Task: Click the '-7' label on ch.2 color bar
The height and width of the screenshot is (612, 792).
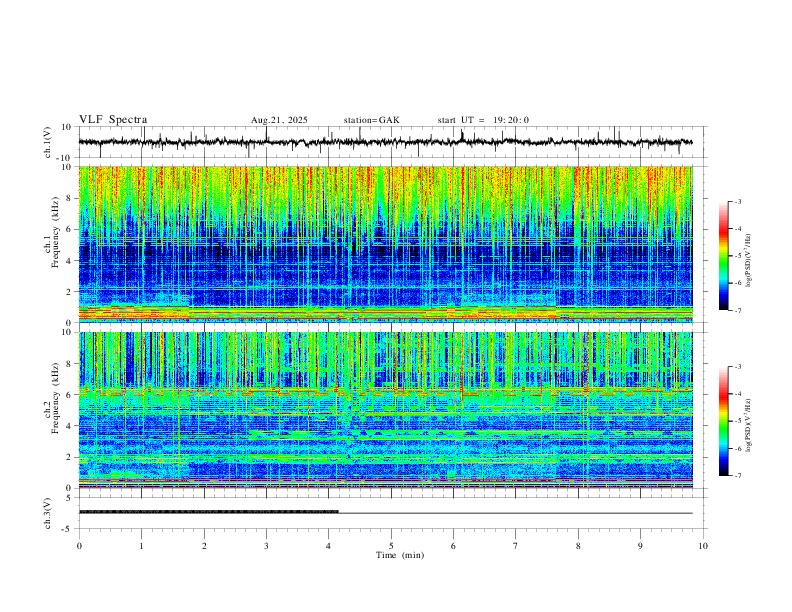Action: pyautogui.click(x=737, y=476)
